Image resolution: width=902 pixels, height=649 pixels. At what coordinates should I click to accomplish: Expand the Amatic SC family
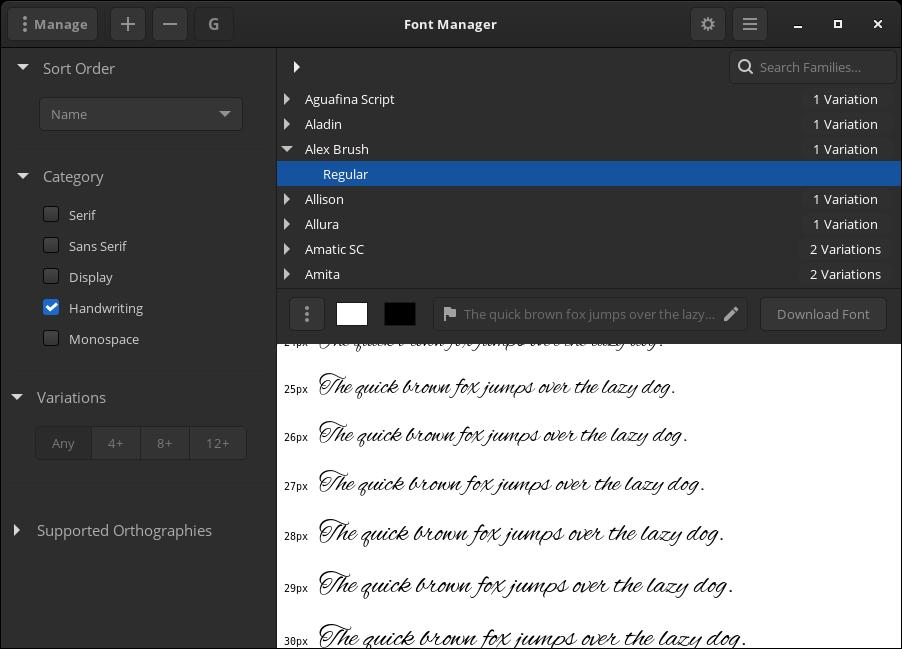pos(287,249)
